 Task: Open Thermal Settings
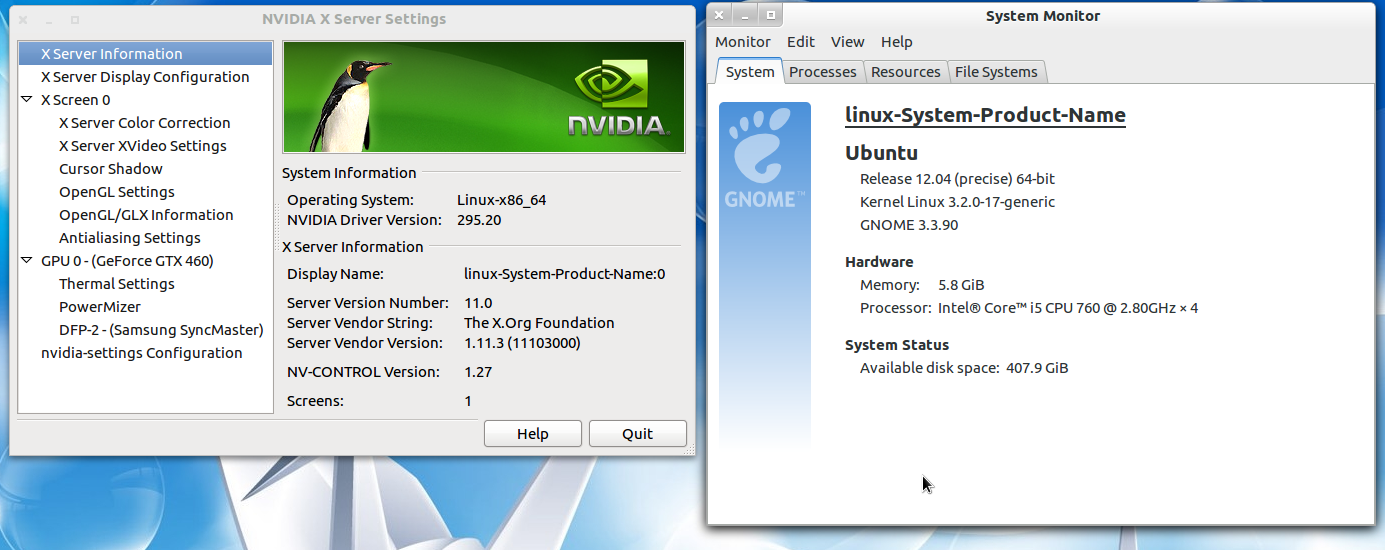pos(117,284)
